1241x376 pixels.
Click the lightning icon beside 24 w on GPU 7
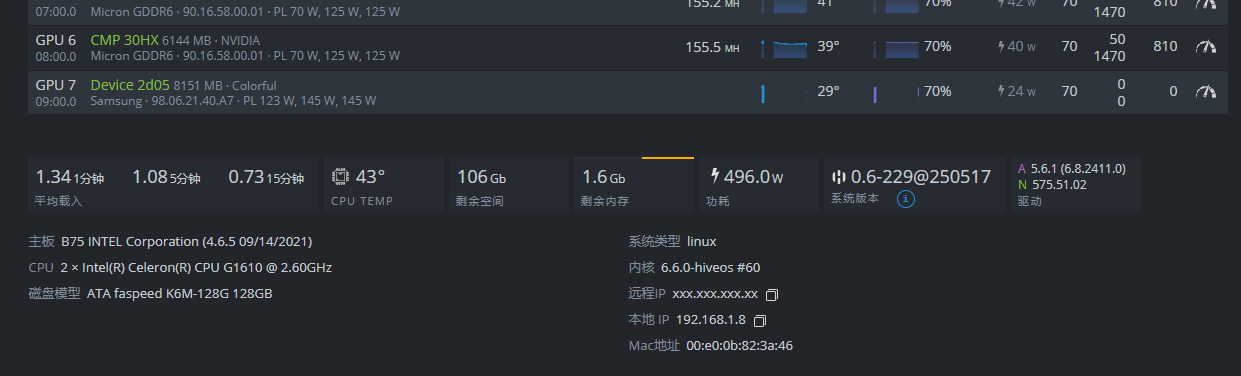pos(1001,92)
